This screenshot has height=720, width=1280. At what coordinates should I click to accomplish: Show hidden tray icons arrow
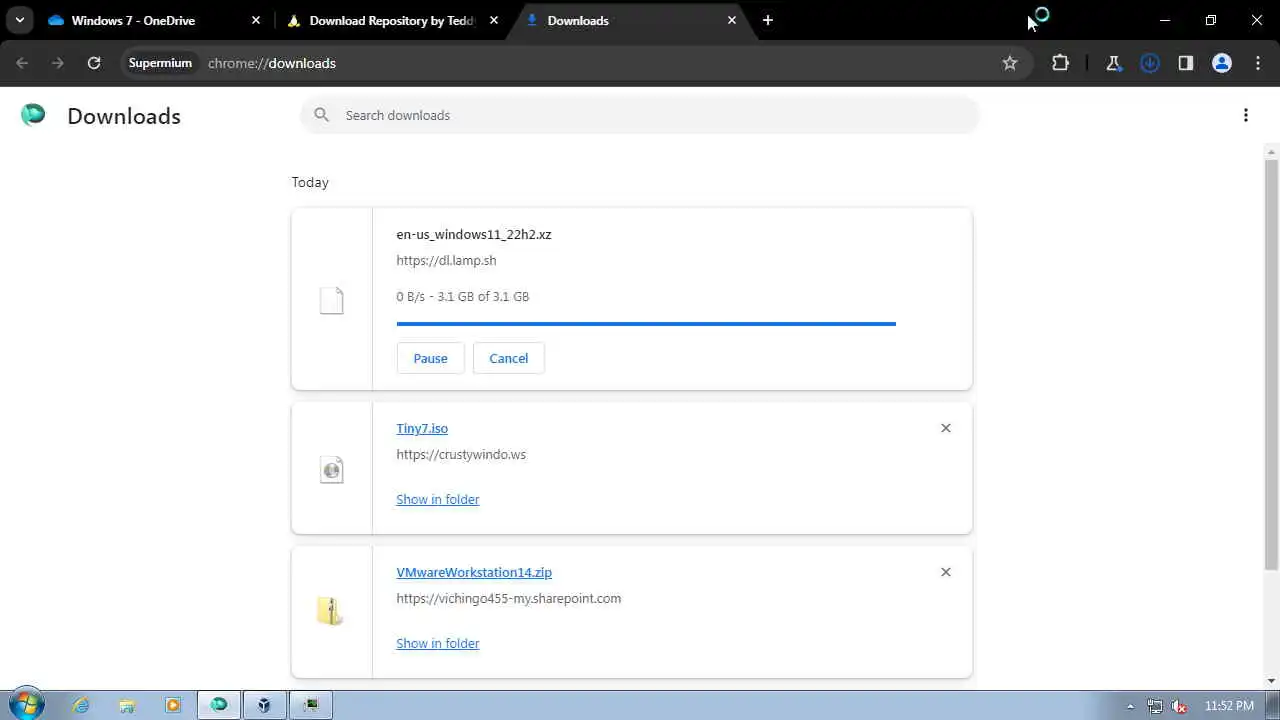(1130, 705)
